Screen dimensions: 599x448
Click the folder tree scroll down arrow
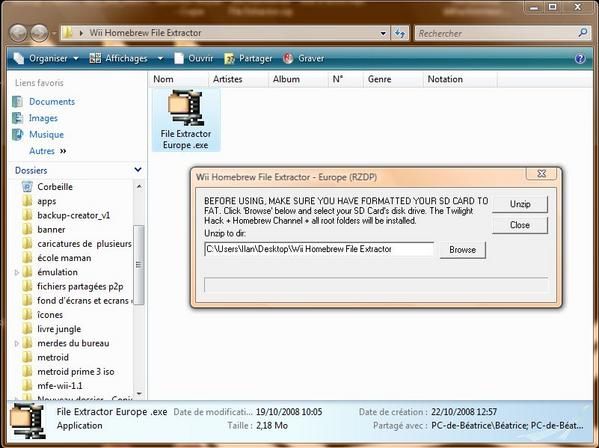(139, 393)
